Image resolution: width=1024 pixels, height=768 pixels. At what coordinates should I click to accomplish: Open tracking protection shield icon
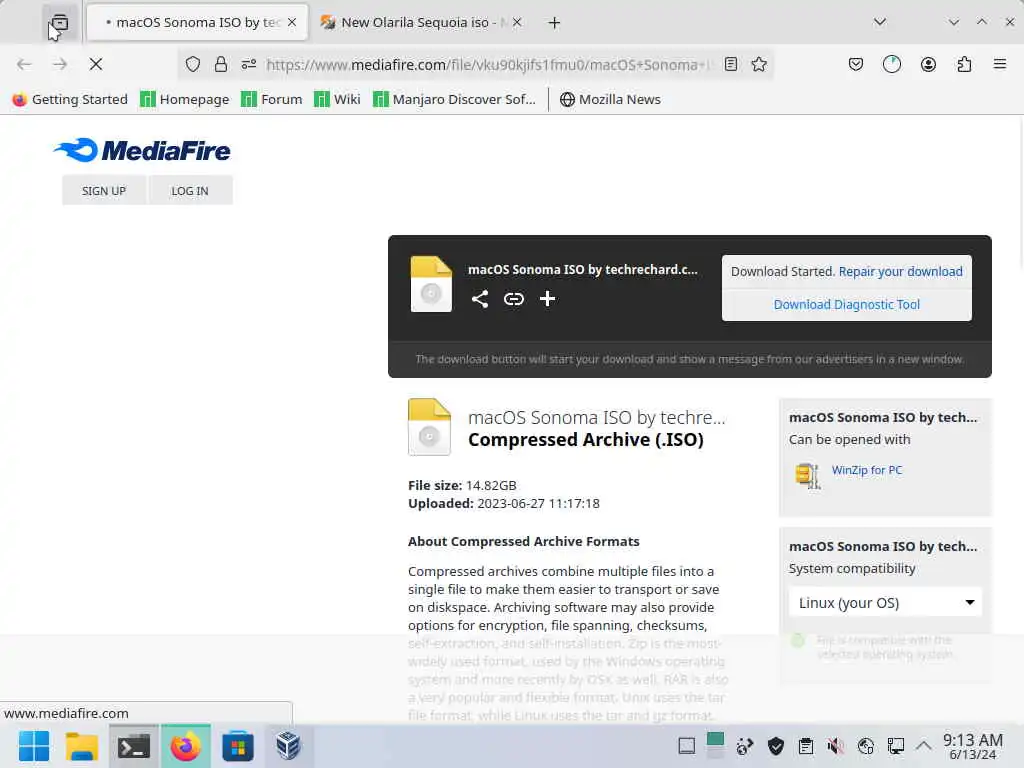point(193,64)
